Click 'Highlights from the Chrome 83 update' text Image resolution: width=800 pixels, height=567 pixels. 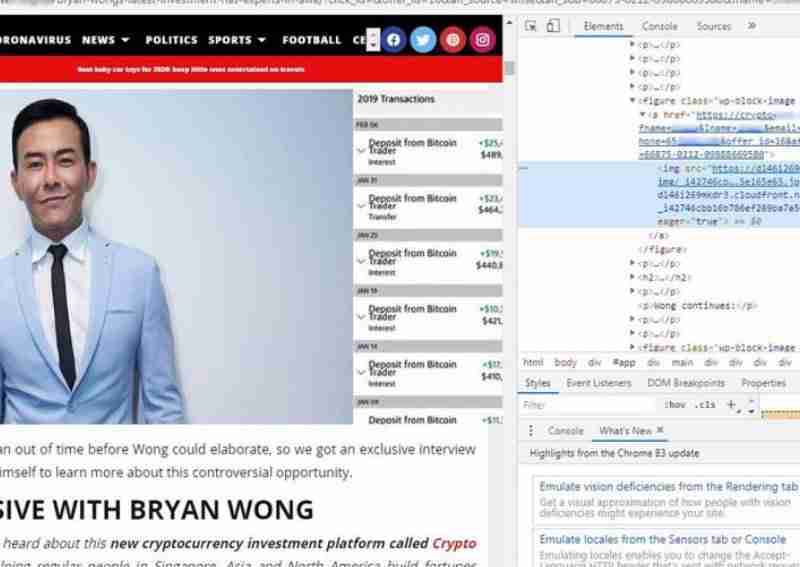tap(614, 453)
